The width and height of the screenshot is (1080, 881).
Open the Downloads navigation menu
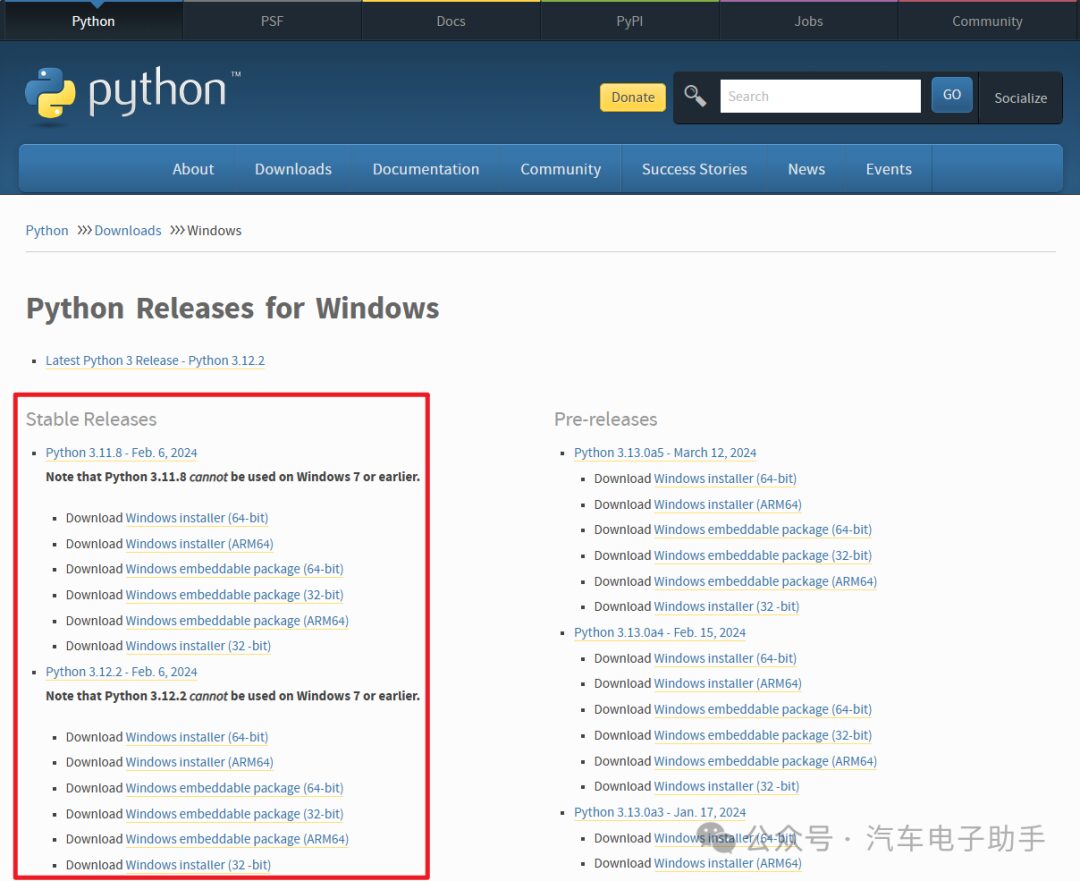[x=293, y=169]
